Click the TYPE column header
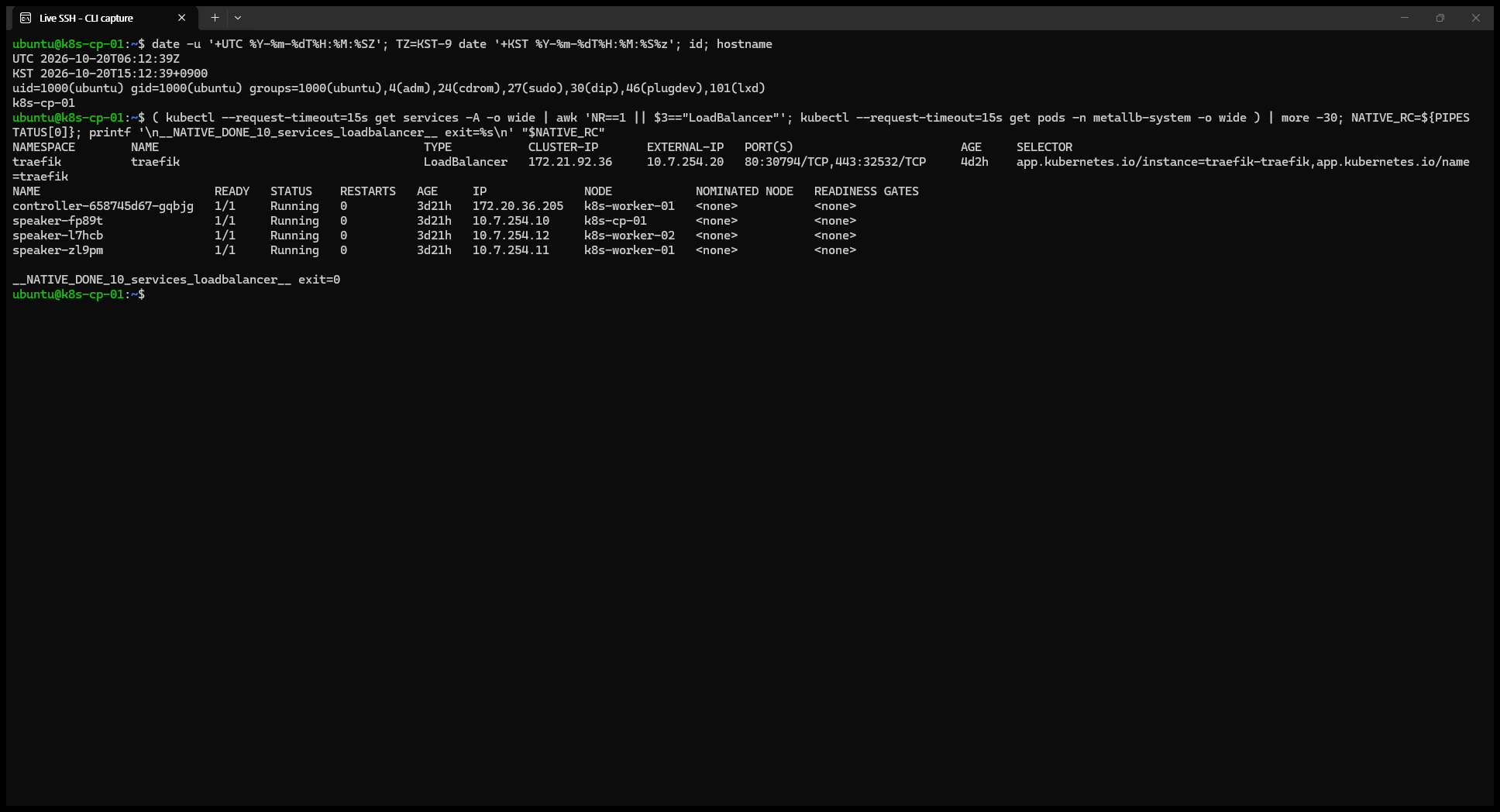Screen dimensions: 1500x812 pyautogui.click(x=438, y=147)
